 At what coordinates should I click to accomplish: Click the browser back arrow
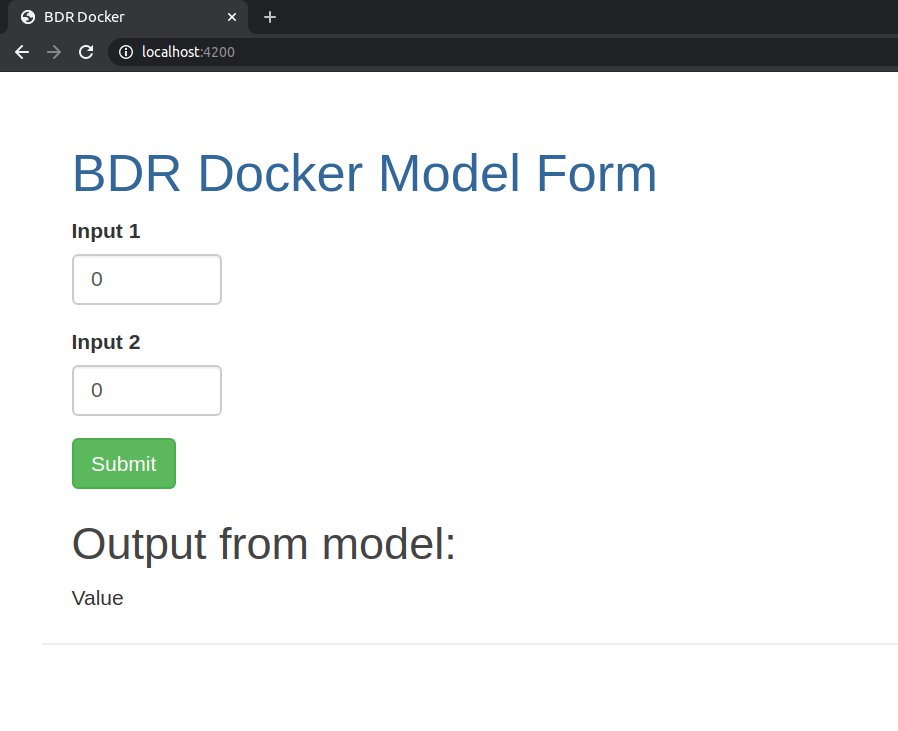pyautogui.click(x=22, y=52)
